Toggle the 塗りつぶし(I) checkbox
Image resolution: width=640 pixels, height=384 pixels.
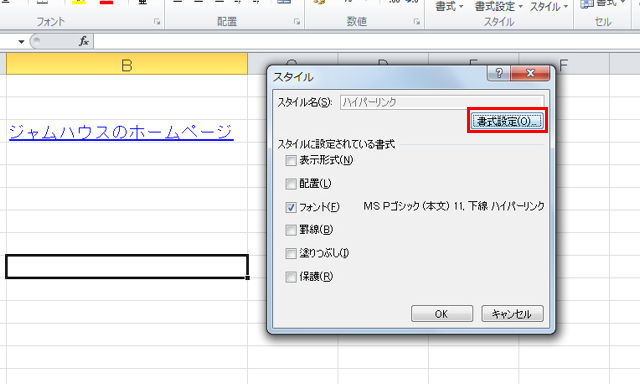click(291, 254)
